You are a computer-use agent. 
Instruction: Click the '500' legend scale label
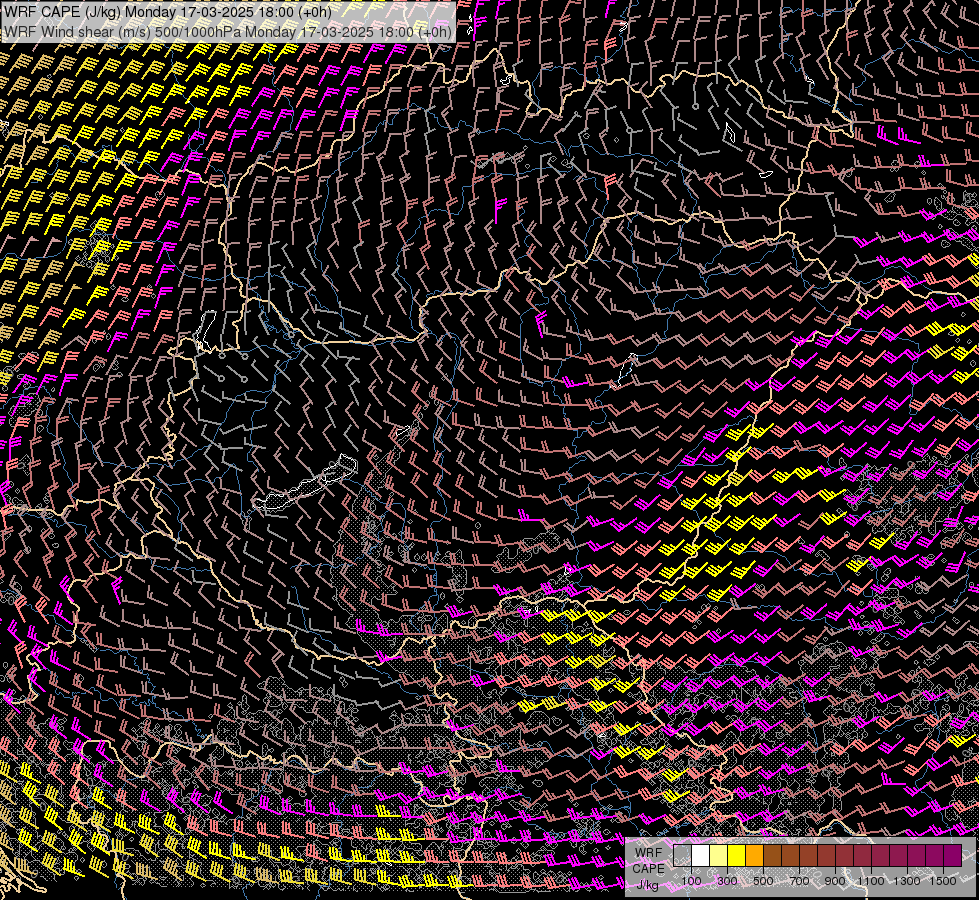(x=763, y=881)
